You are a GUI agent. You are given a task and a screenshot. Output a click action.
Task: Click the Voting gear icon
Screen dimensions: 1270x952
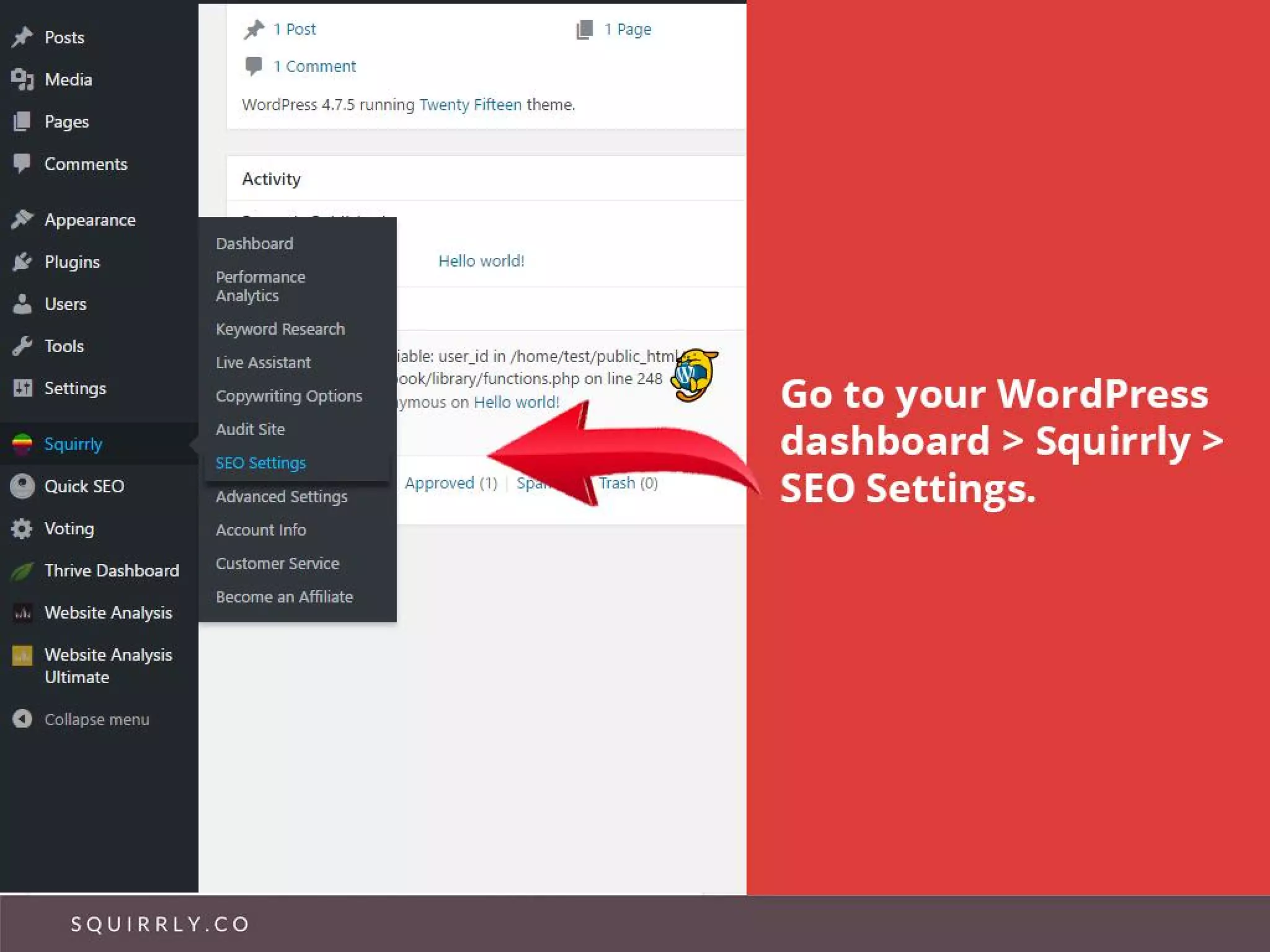tap(22, 529)
